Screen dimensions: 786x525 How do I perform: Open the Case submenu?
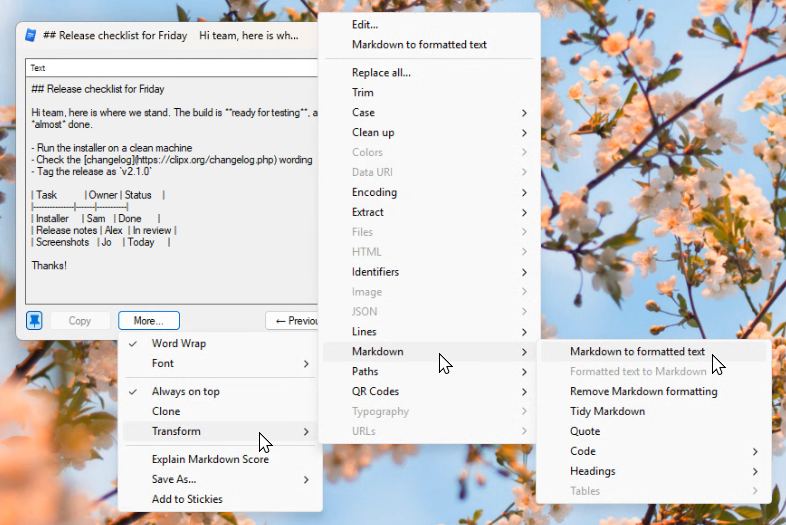click(x=429, y=113)
